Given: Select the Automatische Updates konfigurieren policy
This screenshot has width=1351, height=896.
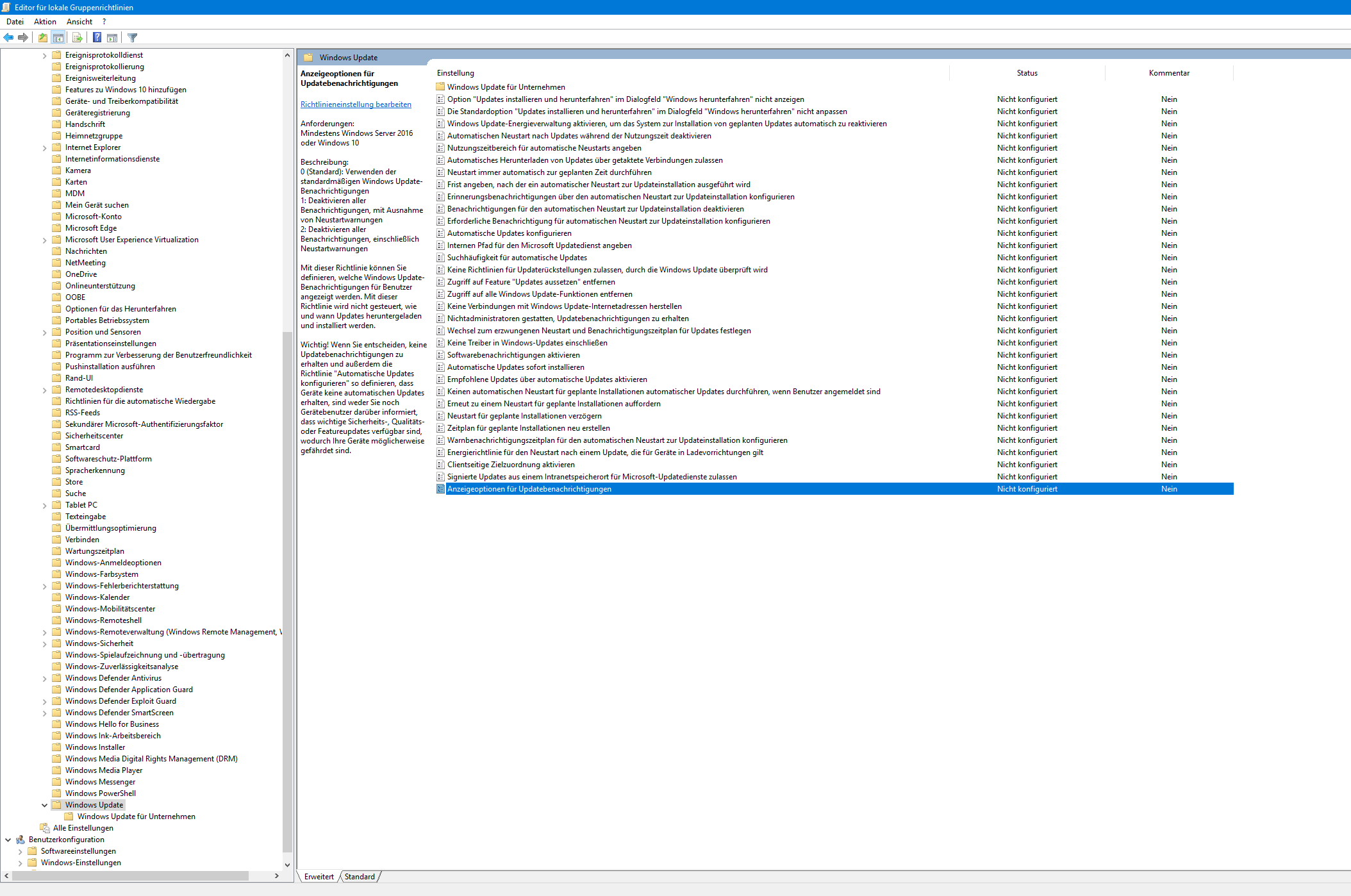Looking at the screenshot, I should 509,233.
